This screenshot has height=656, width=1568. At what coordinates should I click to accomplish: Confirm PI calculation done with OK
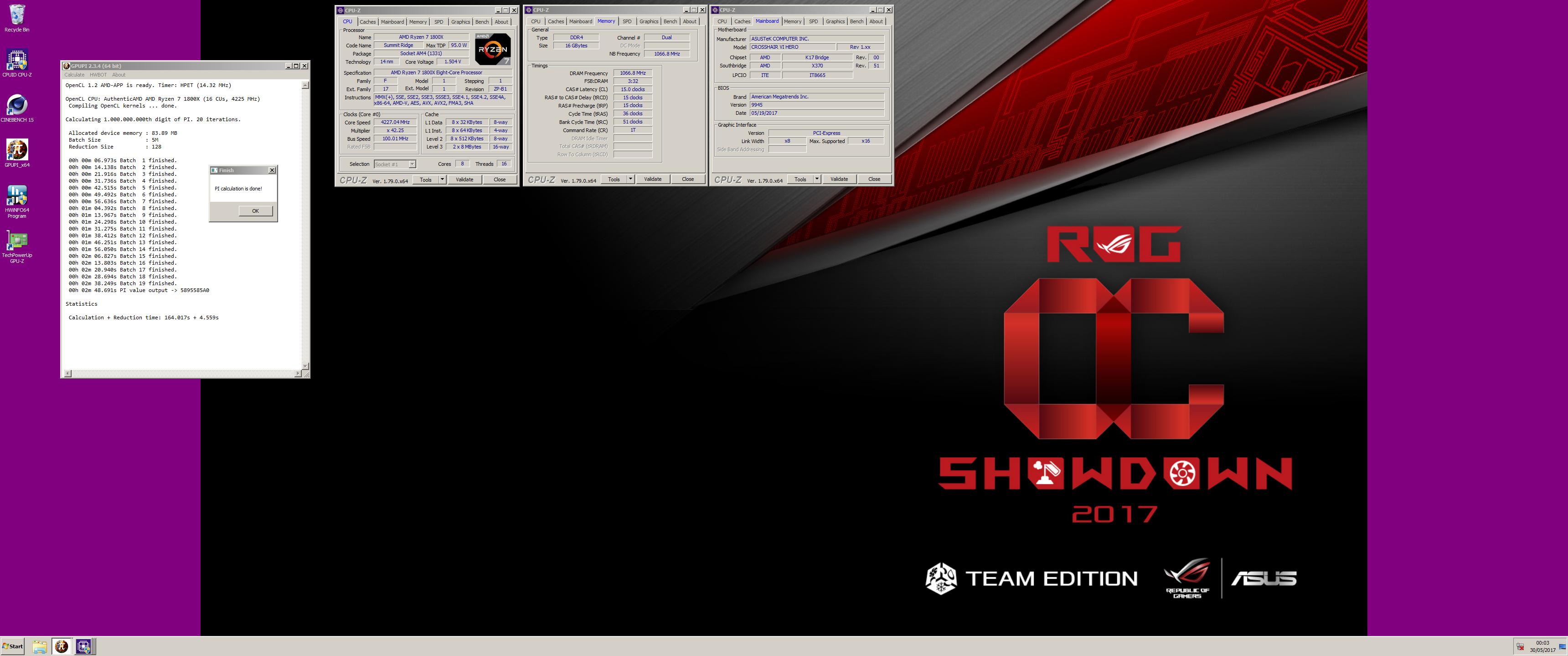click(x=255, y=211)
